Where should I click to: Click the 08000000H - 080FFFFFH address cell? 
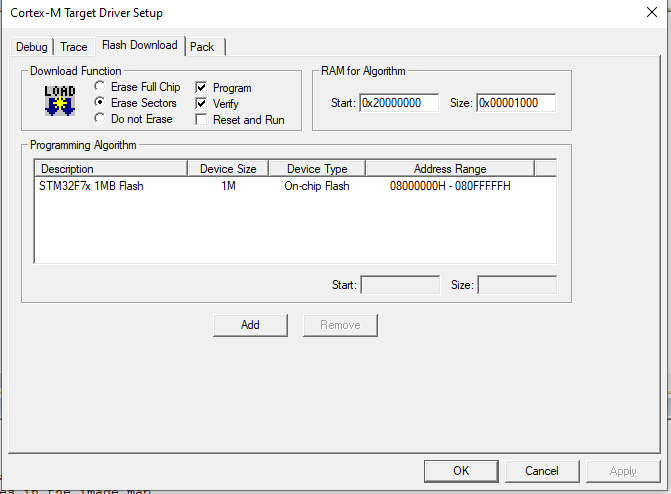pyautogui.click(x=450, y=186)
